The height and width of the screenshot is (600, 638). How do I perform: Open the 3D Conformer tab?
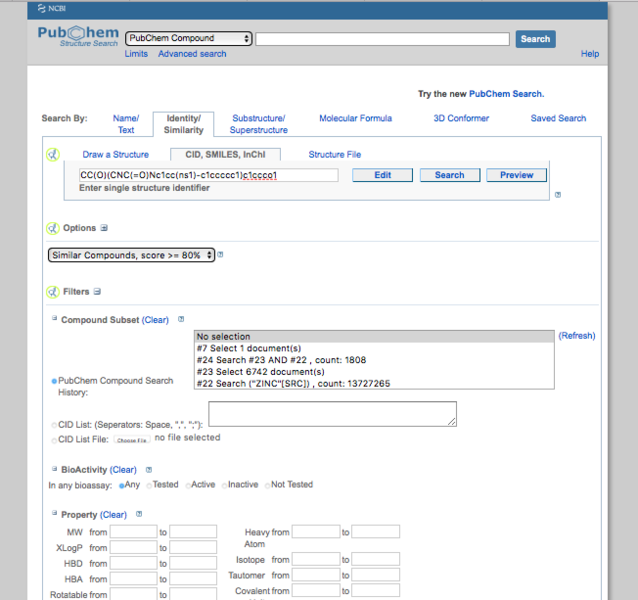click(461, 118)
